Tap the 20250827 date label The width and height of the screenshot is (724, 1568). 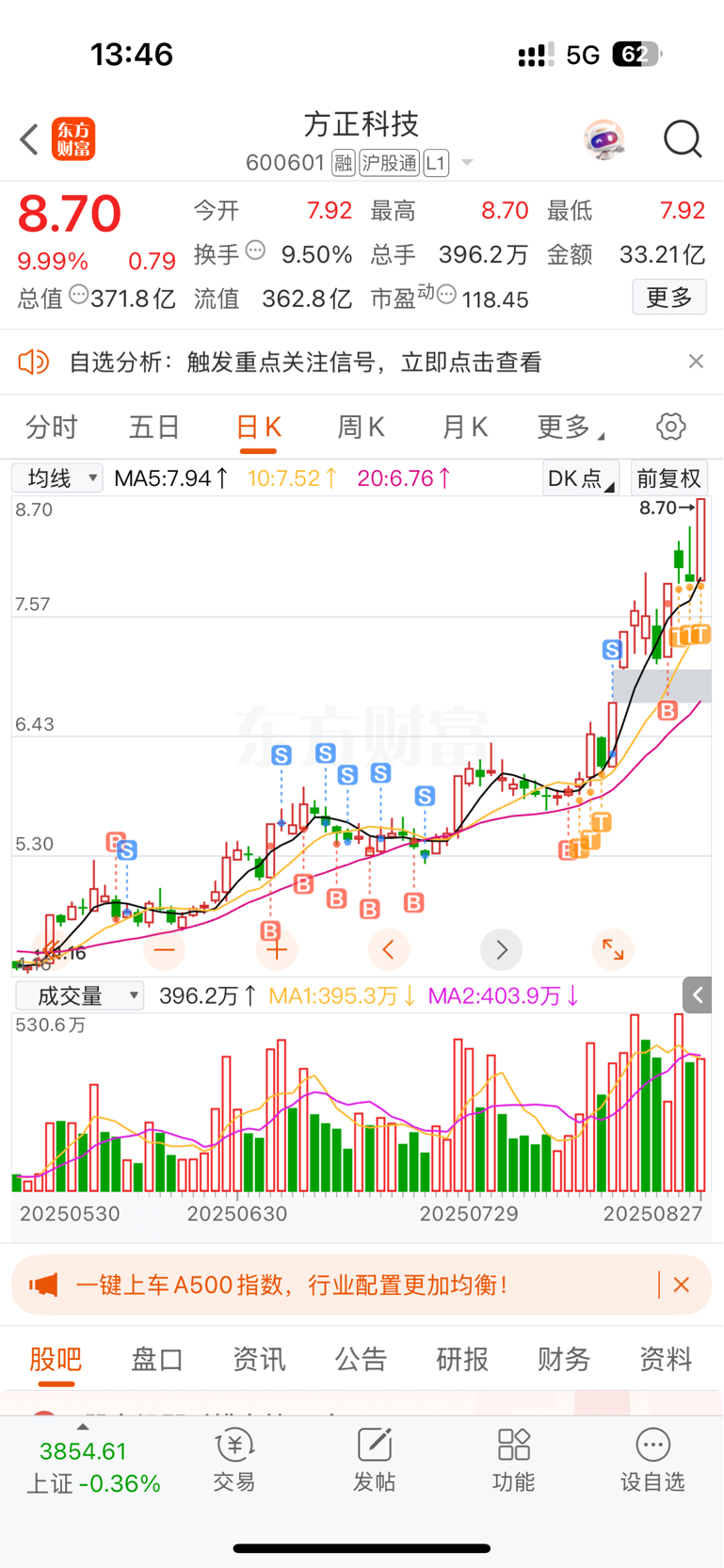652,1214
